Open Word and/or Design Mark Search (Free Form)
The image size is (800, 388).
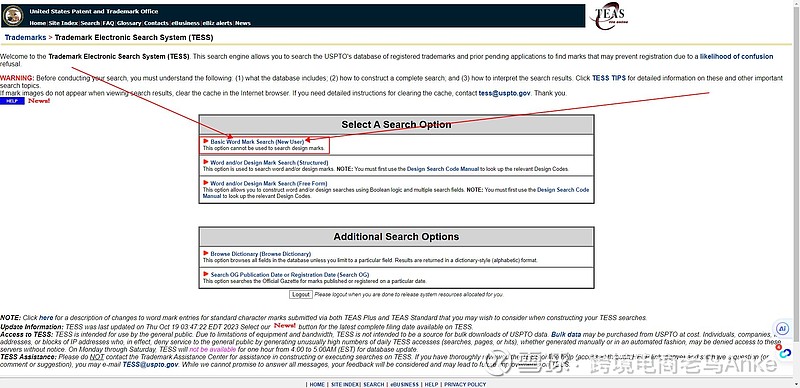coord(269,183)
